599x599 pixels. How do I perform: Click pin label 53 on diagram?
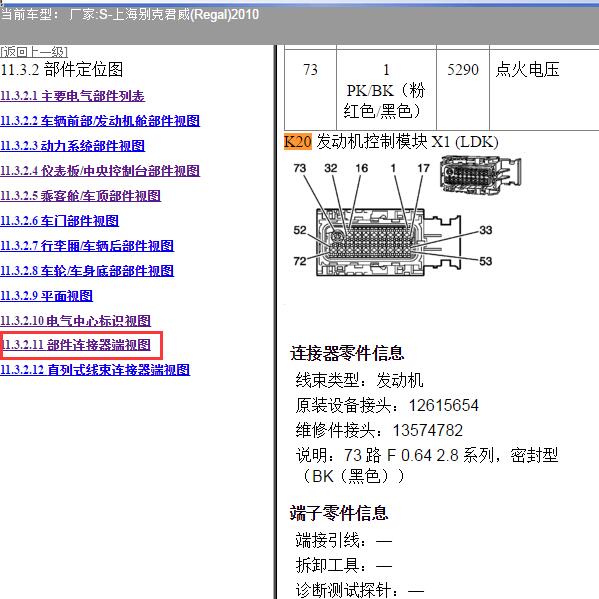tap(486, 261)
